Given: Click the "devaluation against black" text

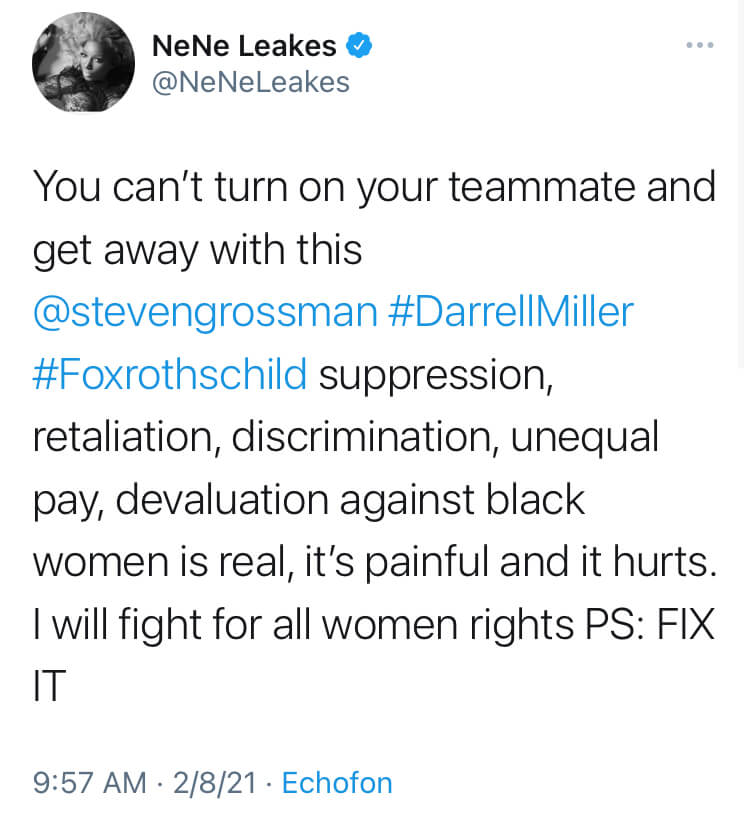Looking at the screenshot, I should point(350,500).
